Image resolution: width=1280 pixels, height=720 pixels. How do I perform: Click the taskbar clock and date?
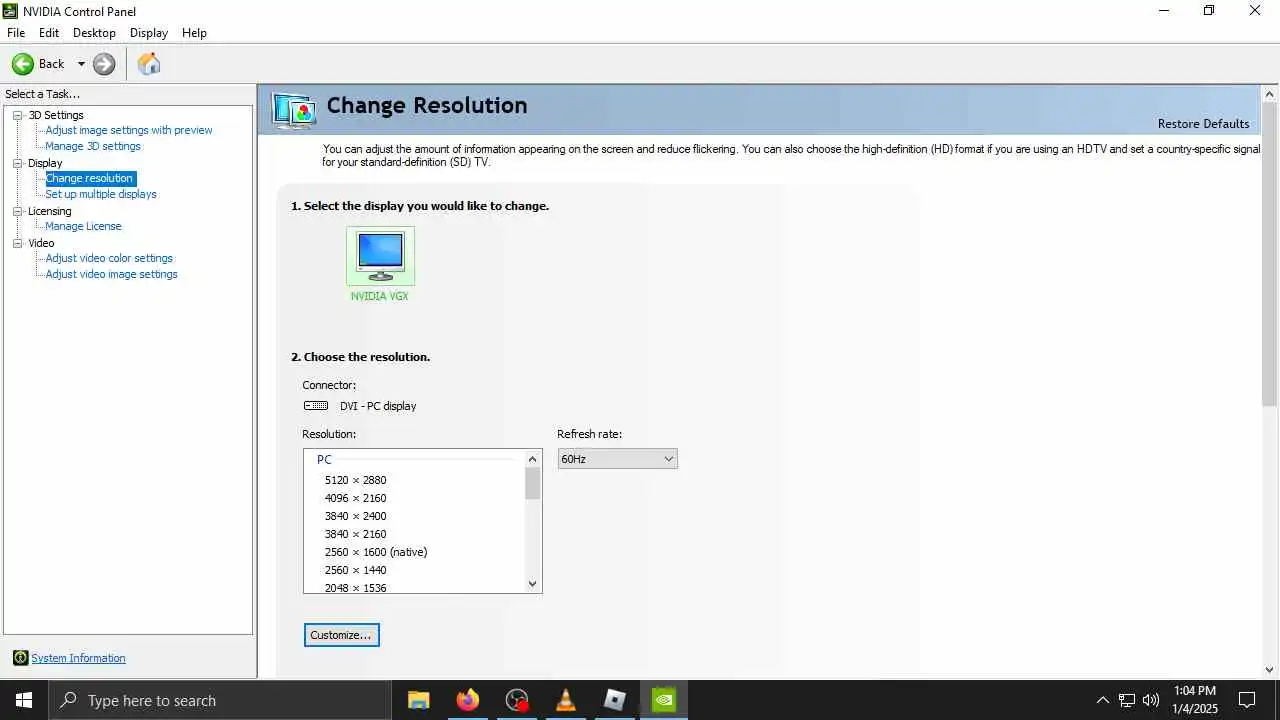[x=1195, y=700]
